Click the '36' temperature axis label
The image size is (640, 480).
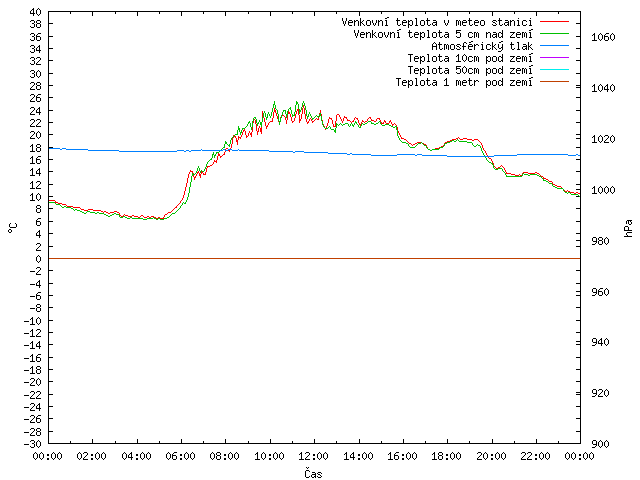[x=36, y=37]
